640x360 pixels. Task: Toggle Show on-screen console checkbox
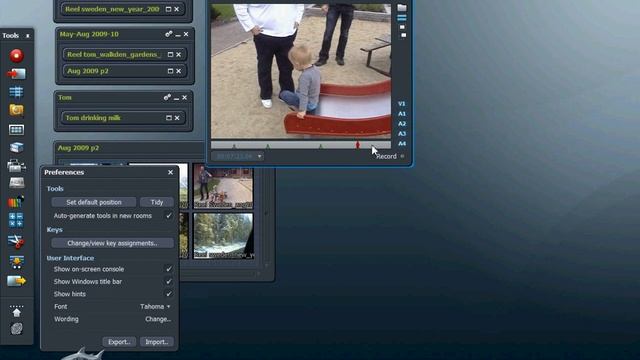[x=169, y=269]
